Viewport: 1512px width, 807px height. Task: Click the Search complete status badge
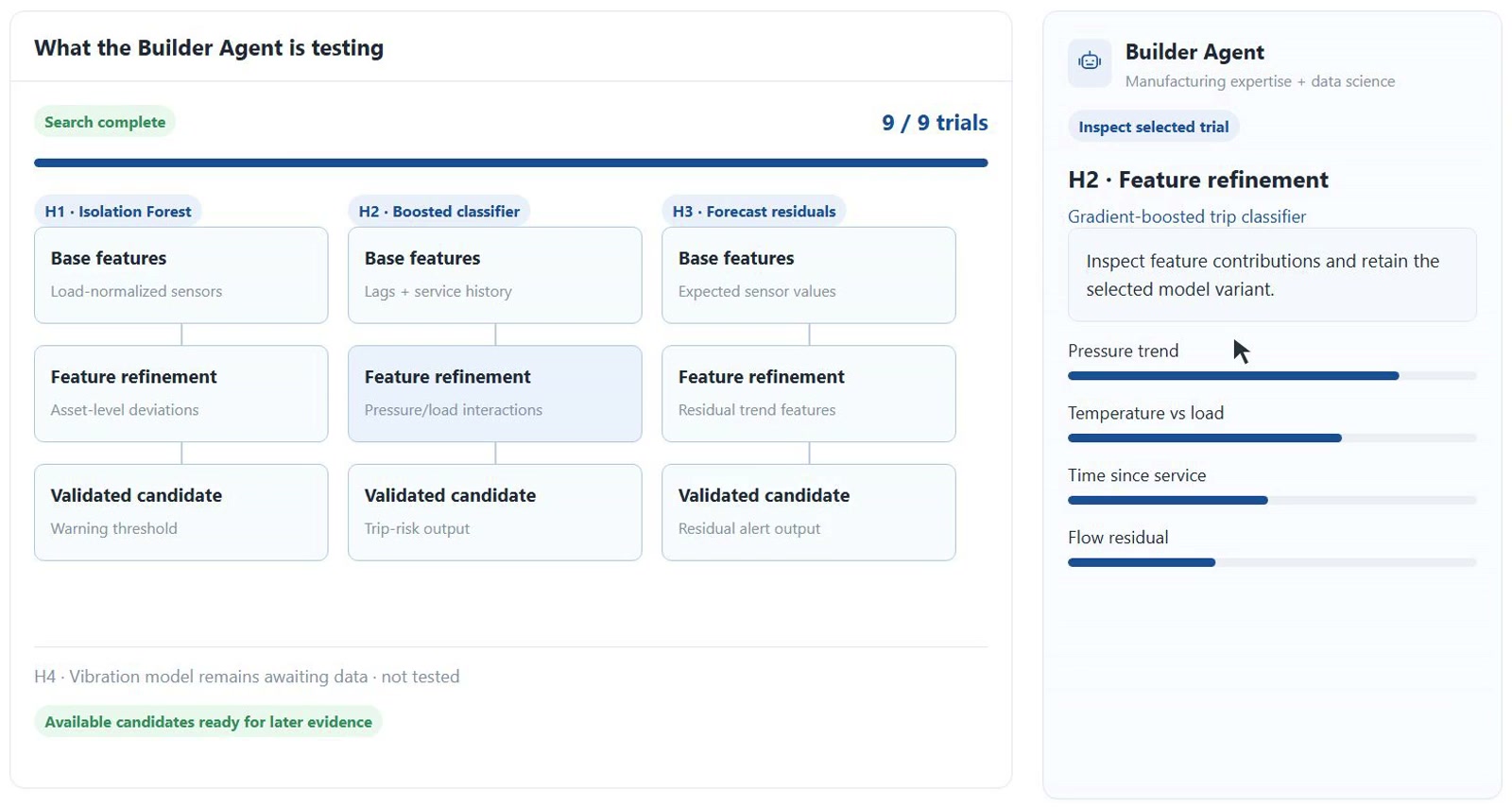(x=105, y=122)
